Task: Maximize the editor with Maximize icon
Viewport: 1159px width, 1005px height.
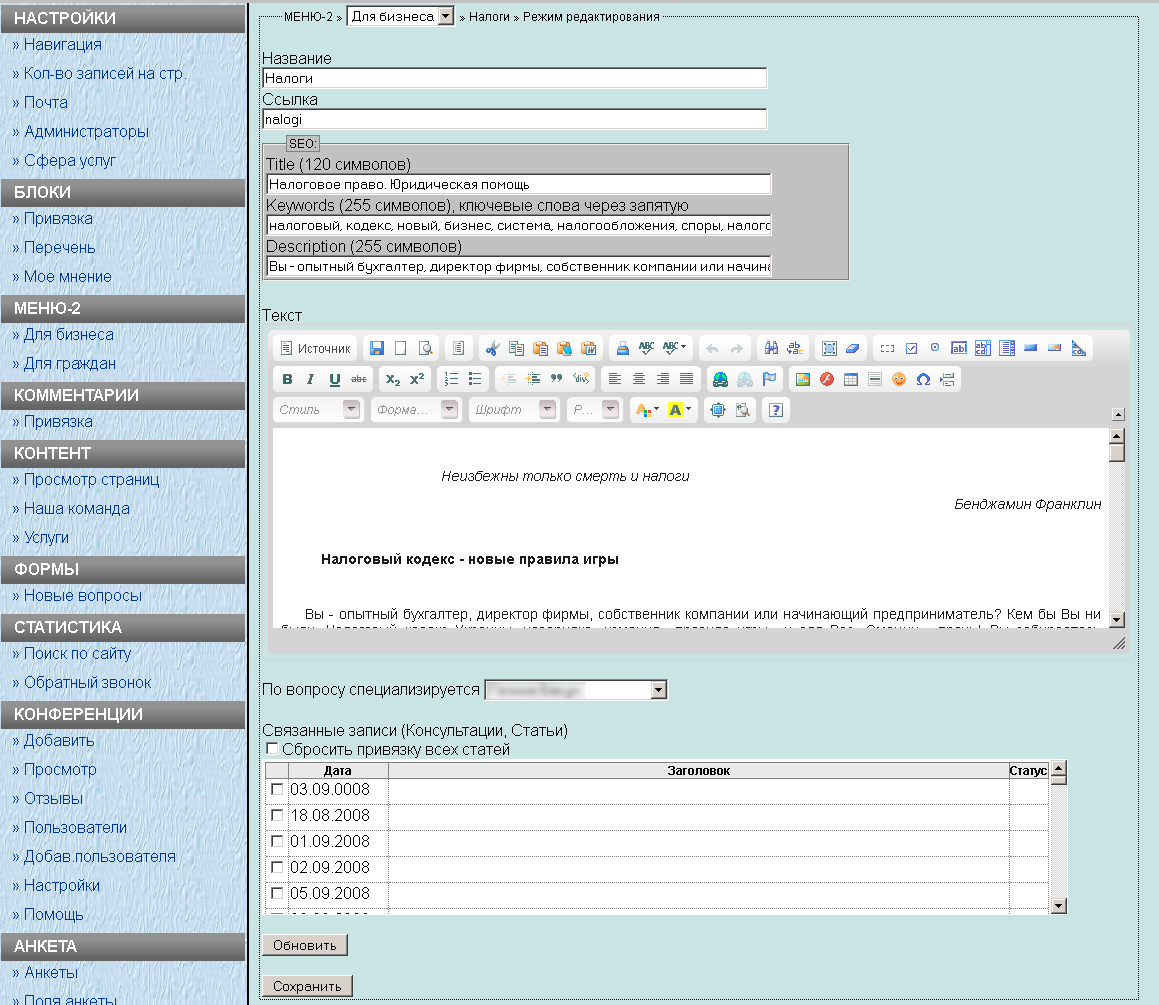Action: (x=718, y=410)
